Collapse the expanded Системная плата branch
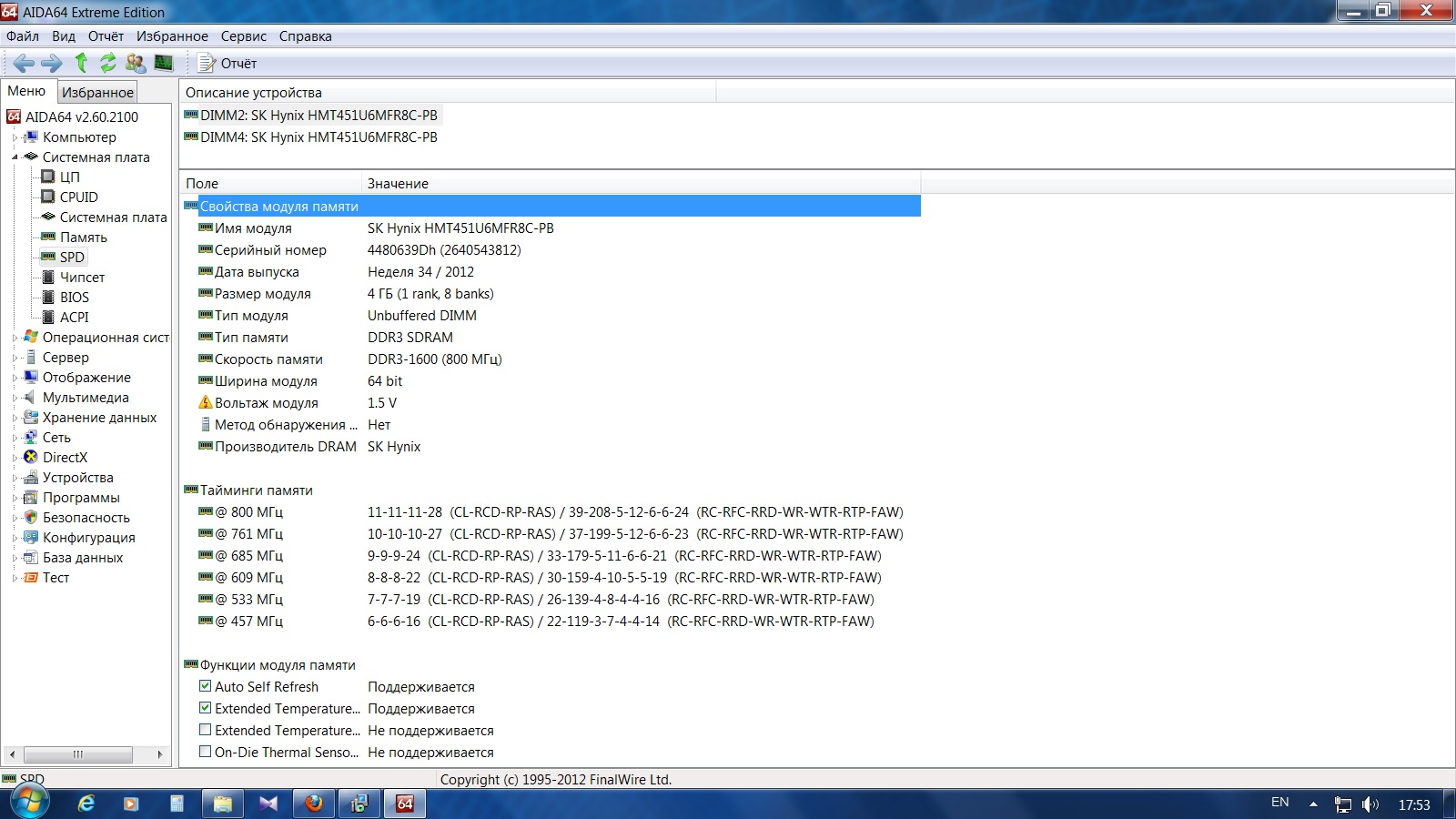The width and height of the screenshot is (1456, 819). coord(15,157)
